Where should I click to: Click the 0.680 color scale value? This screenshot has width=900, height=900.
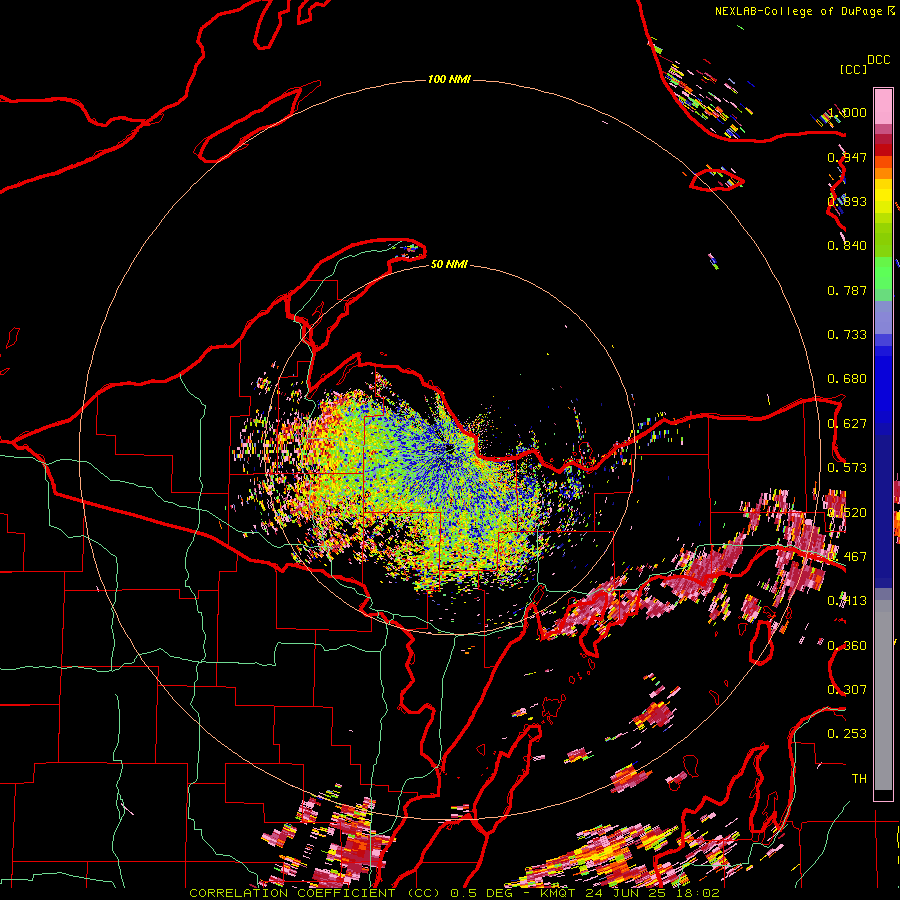pyautogui.click(x=847, y=379)
